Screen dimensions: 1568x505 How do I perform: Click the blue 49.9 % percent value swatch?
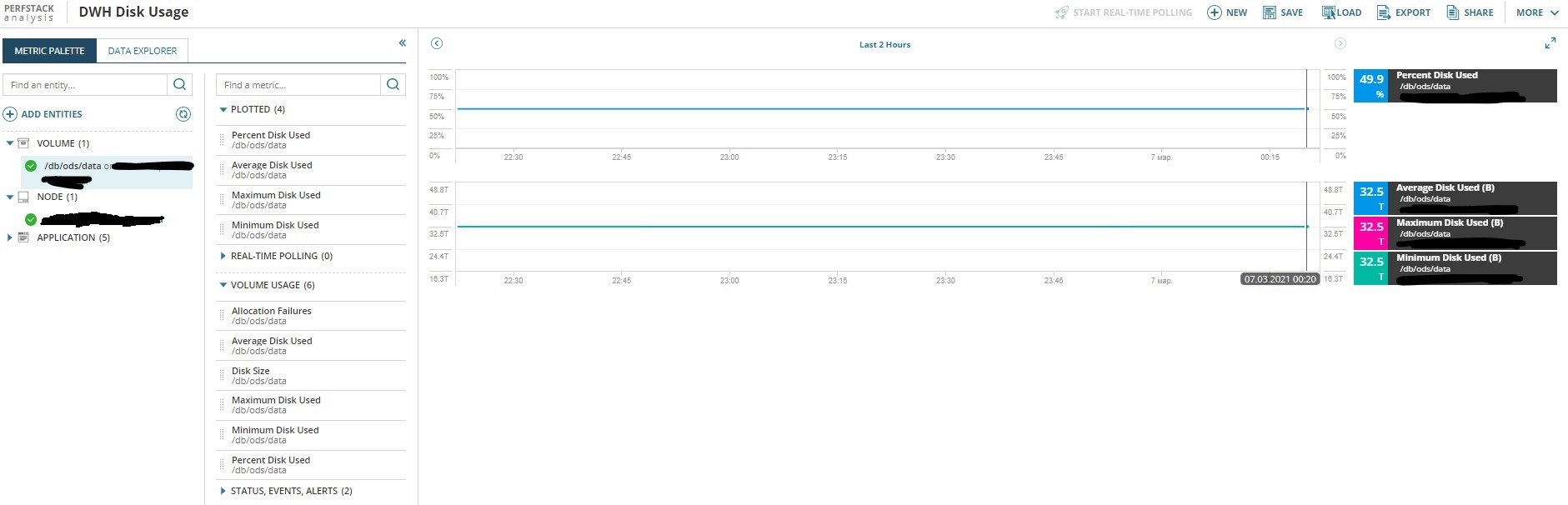1371,86
